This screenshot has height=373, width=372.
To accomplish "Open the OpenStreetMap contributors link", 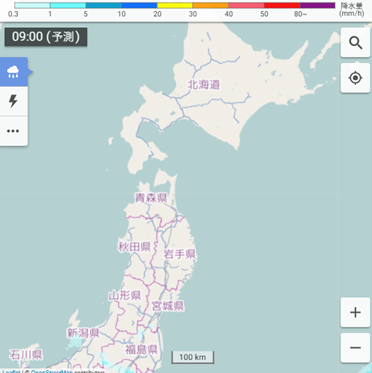I will click(x=52, y=371).
